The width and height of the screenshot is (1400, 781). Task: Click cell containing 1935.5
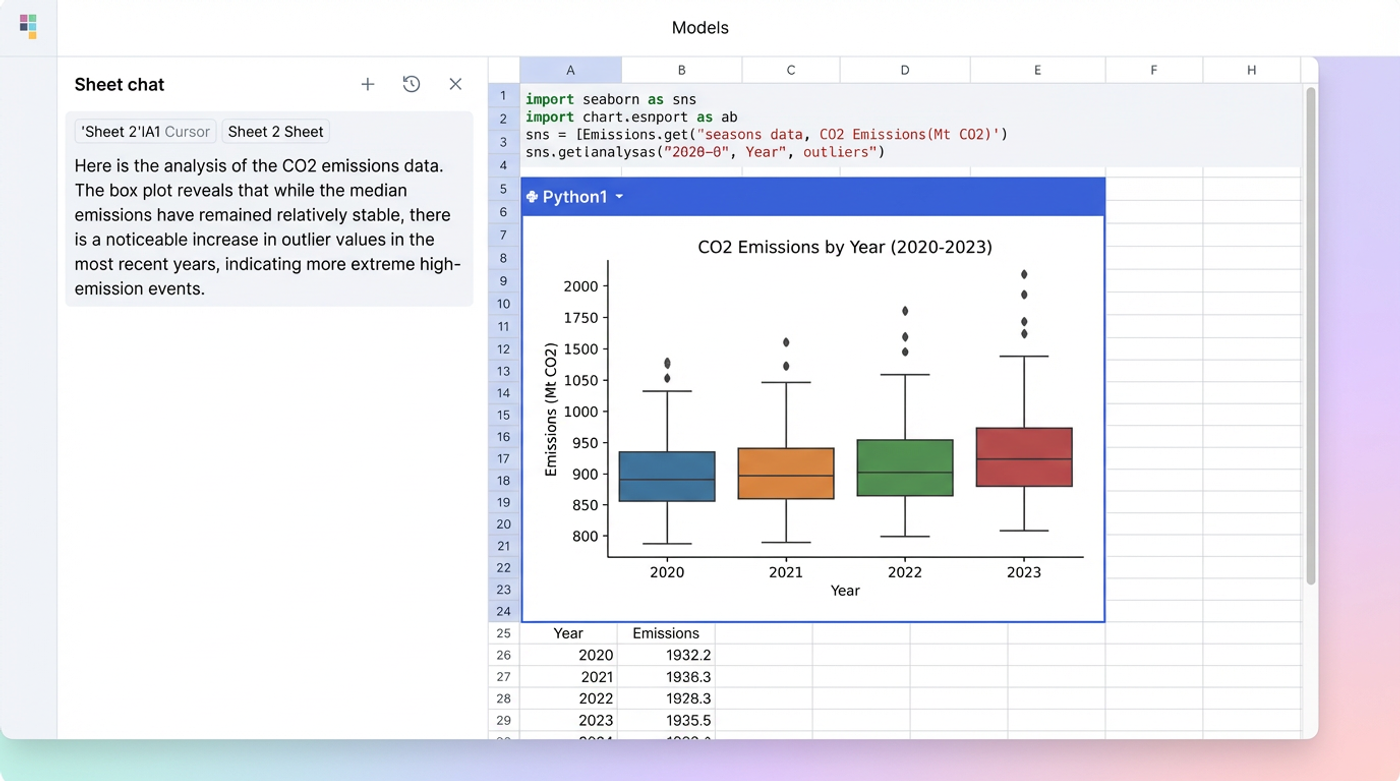click(x=666, y=720)
